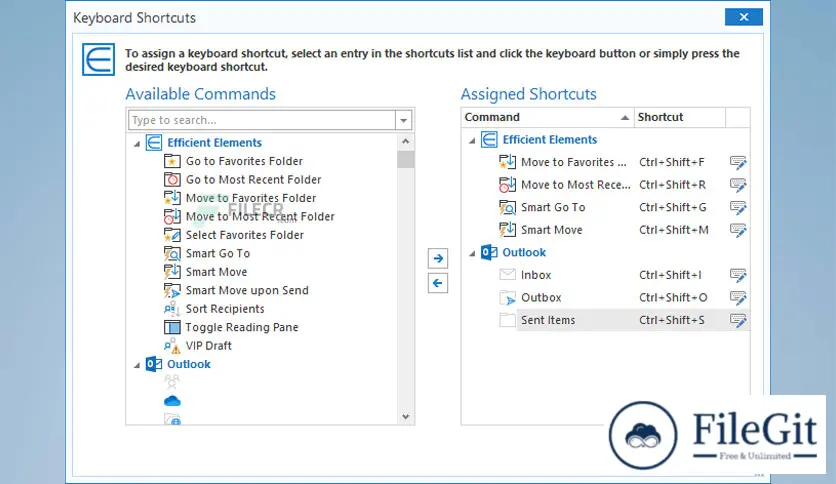Click the Go to Favorites Folder icon
Screen dimensions: 836x484
click(x=172, y=161)
